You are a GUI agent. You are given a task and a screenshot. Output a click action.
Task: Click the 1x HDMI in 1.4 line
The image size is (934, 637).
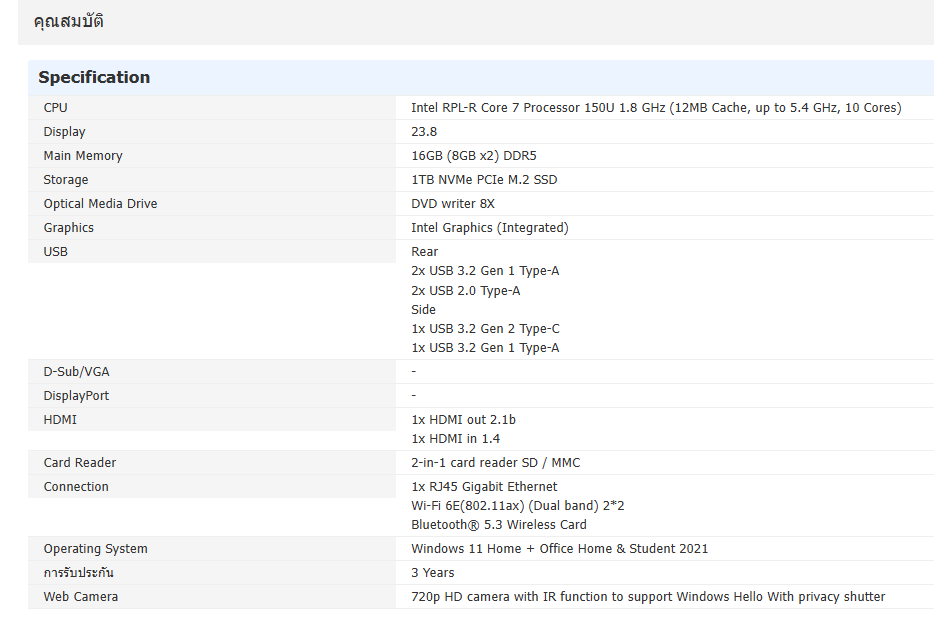click(455, 439)
